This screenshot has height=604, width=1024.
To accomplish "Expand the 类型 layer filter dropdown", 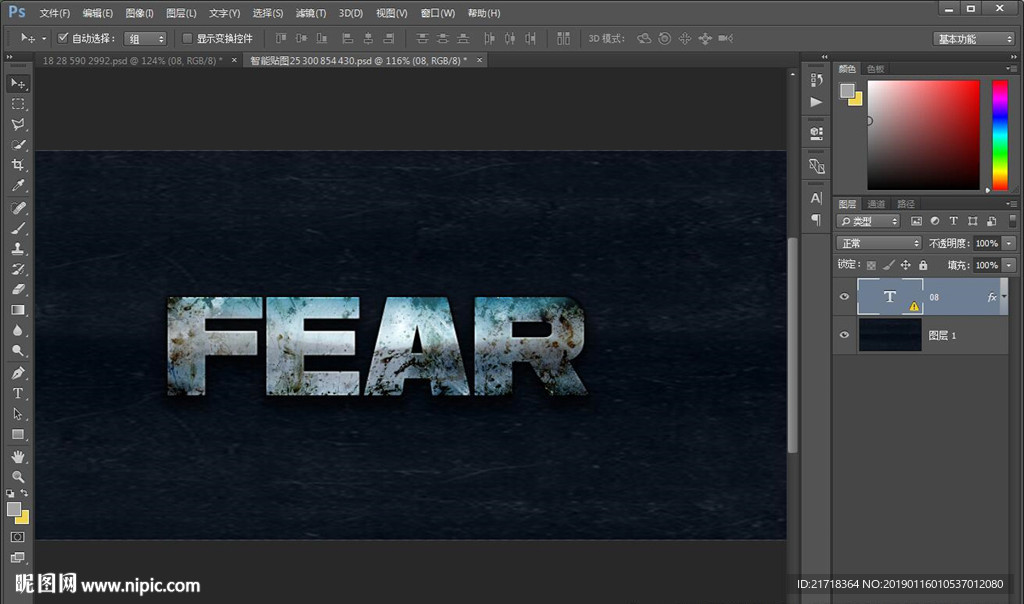I will coord(868,221).
